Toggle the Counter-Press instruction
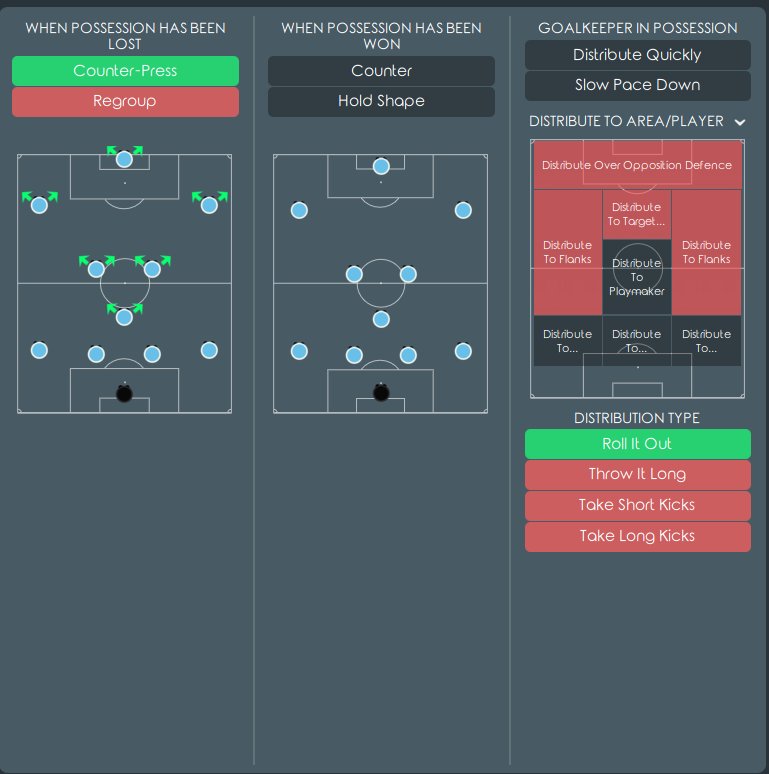 [125, 71]
